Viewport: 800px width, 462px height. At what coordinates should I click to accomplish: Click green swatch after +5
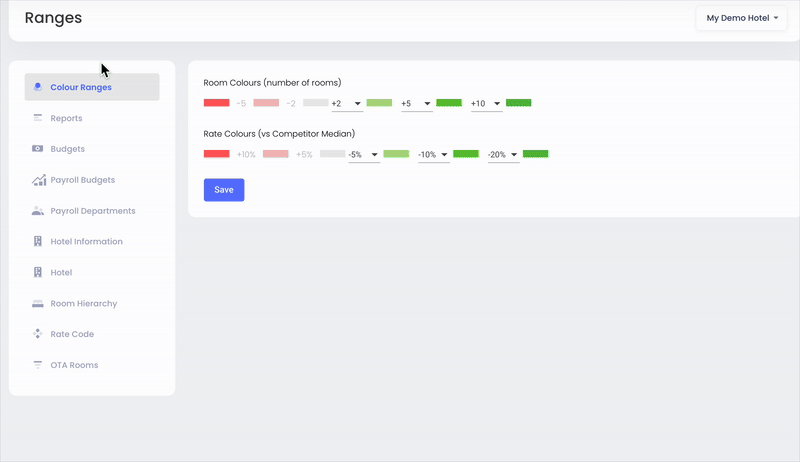pos(449,102)
